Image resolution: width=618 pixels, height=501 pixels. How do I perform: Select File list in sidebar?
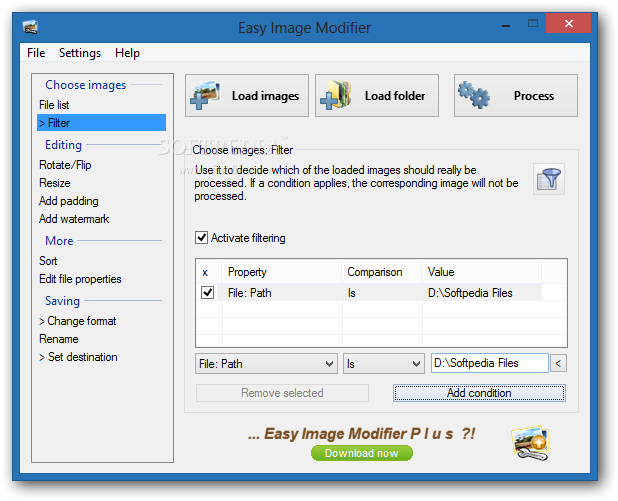coord(54,105)
